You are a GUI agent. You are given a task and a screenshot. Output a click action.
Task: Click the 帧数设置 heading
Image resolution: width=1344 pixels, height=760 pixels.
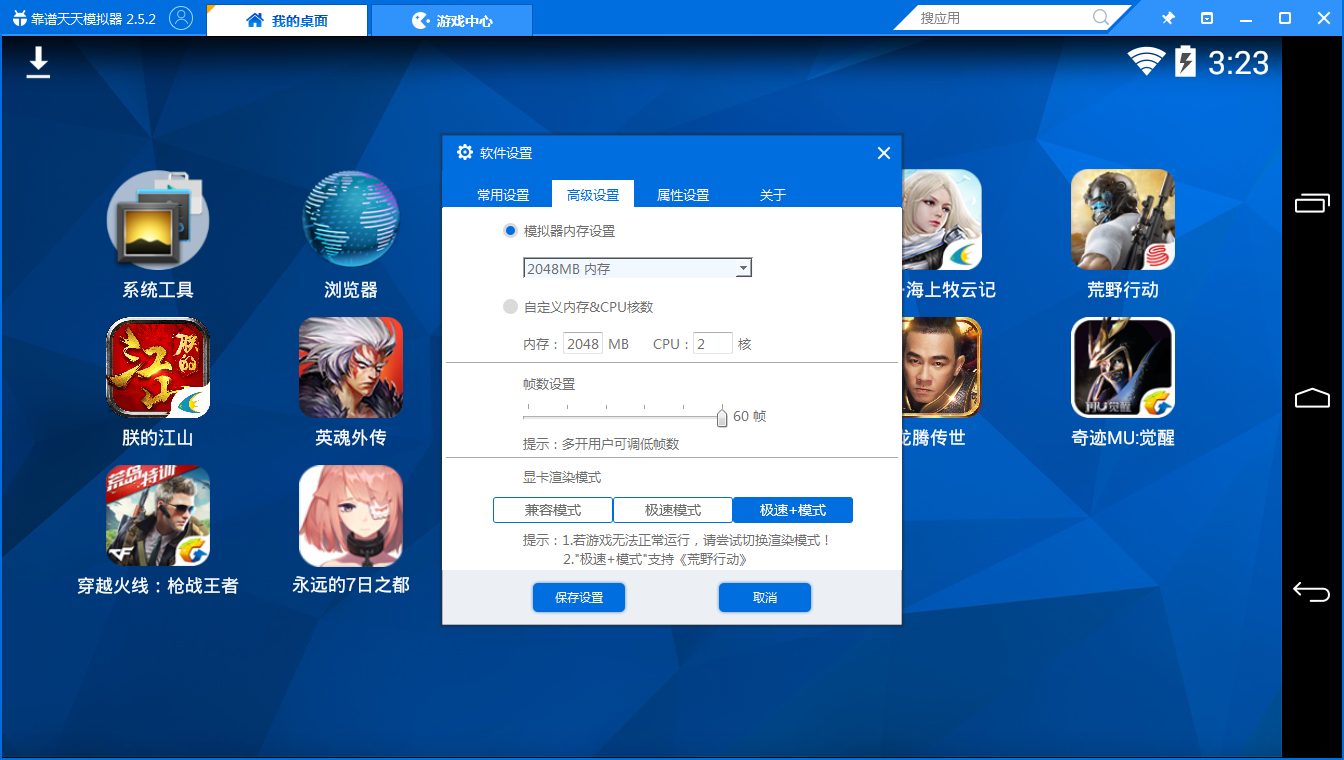(549, 384)
